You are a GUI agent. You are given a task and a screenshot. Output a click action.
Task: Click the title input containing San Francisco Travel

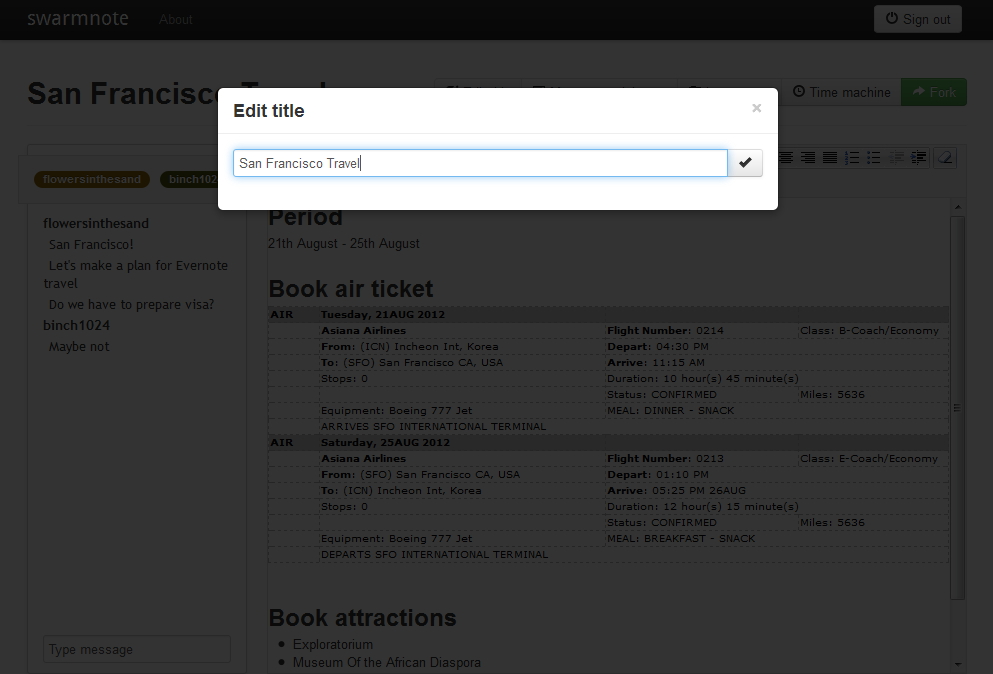pos(480,163)
